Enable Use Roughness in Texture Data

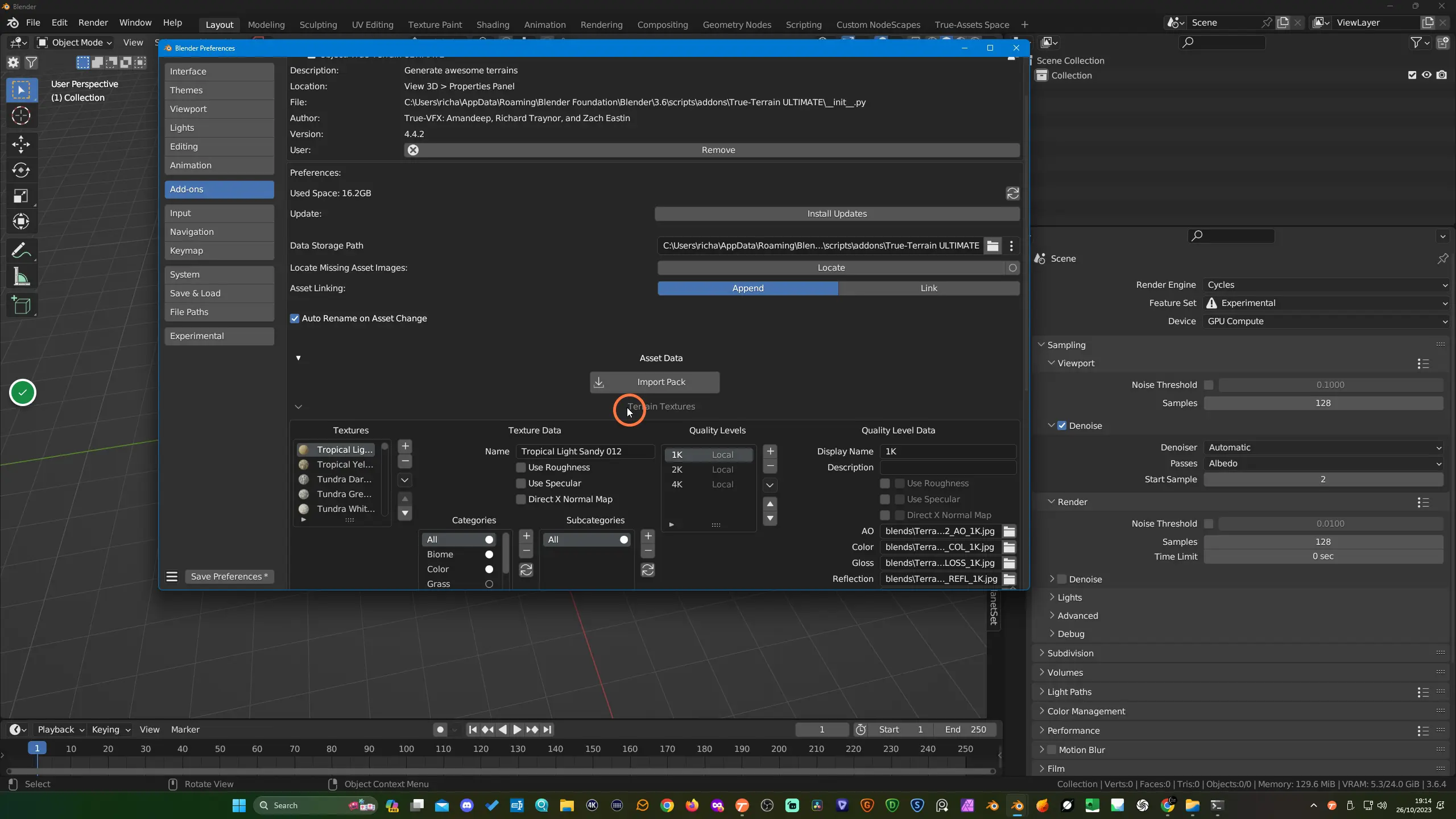[x=520, y=468]
